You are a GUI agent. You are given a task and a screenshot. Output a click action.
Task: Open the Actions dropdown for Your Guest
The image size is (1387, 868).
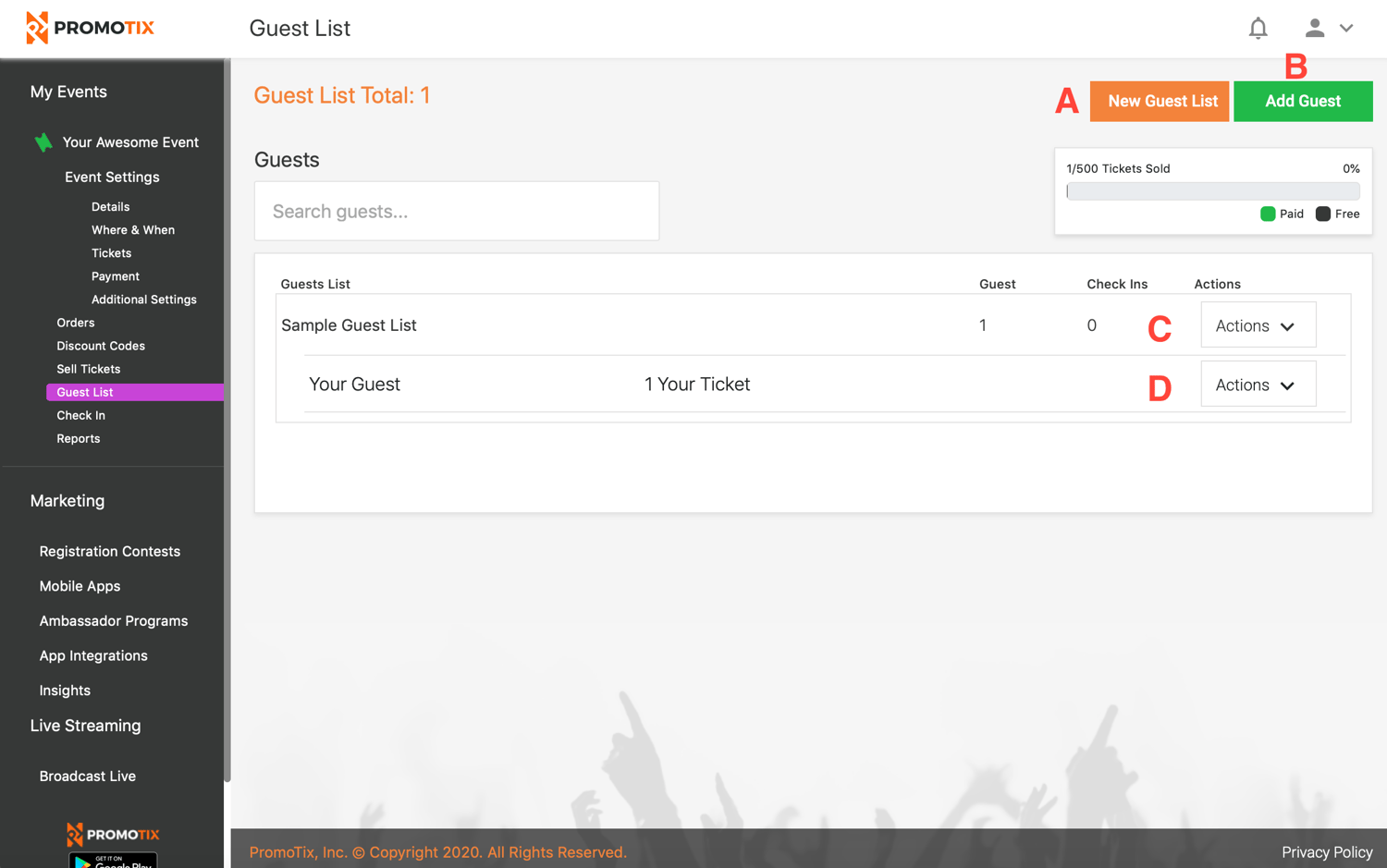(x=1258, y=384)
